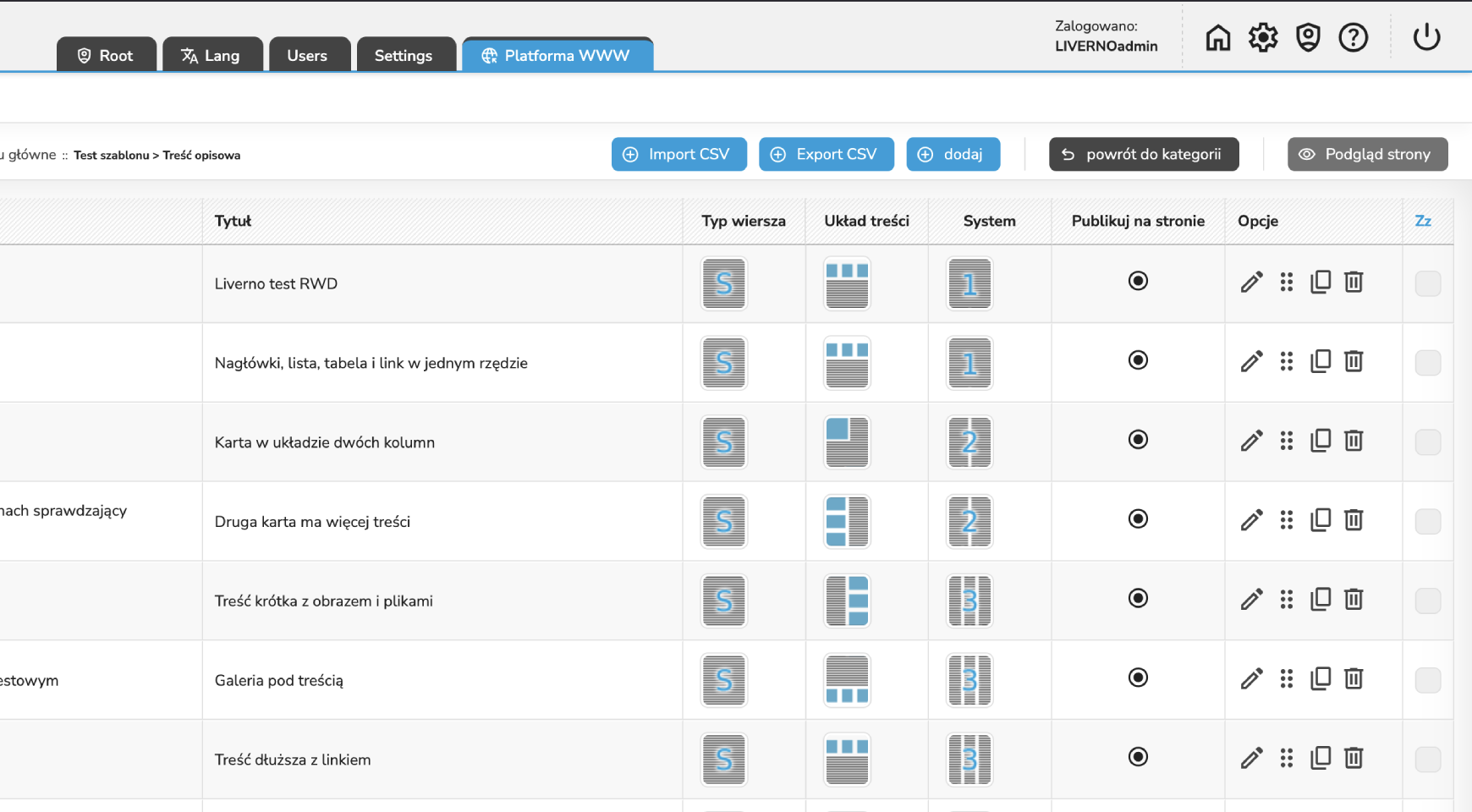Open the home icon in header

coord(1218,37)
